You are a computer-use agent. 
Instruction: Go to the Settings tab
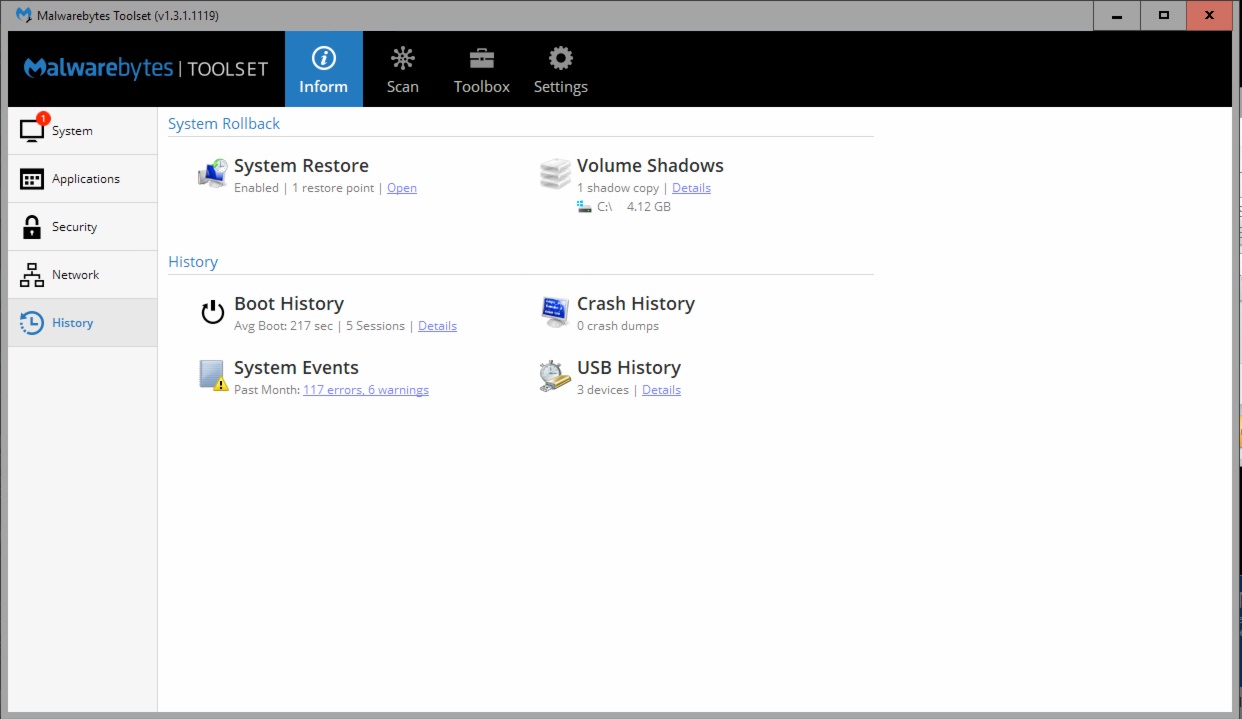point(560,69)
